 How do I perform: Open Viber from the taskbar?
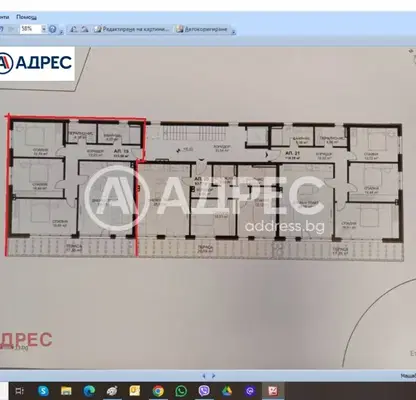click(x=204, y=391)
